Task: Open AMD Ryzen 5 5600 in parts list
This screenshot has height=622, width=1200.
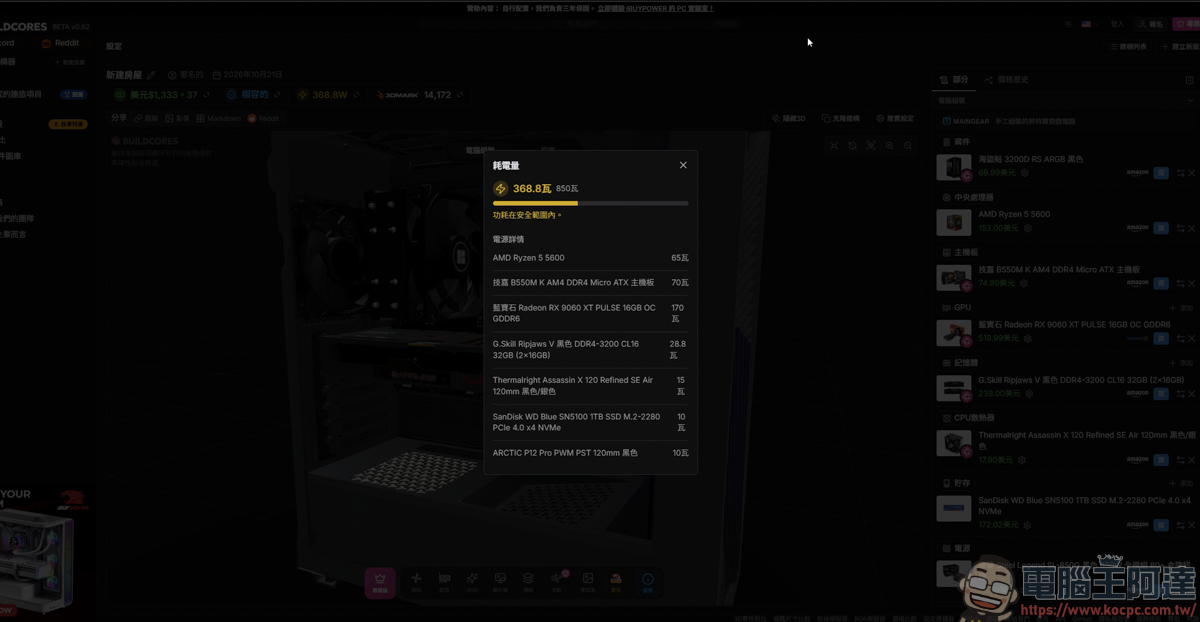Action: 1014,214
